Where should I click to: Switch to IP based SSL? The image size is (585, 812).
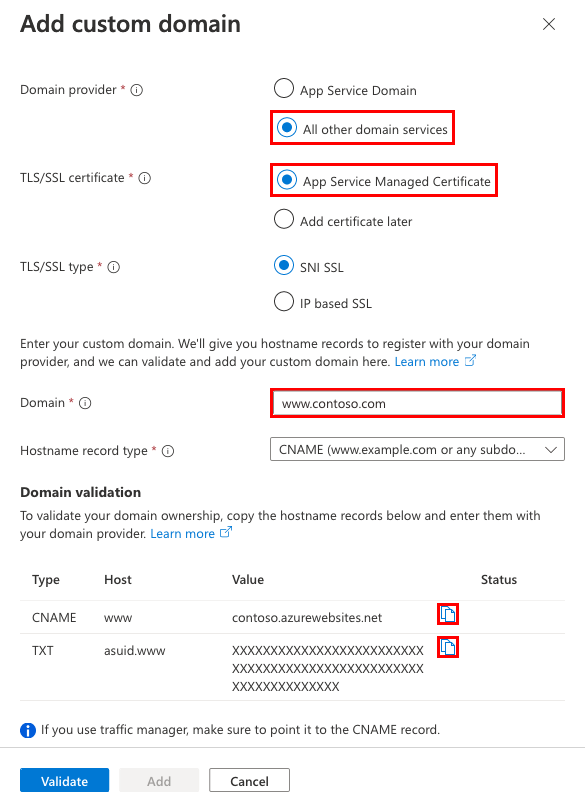point(284,301)
